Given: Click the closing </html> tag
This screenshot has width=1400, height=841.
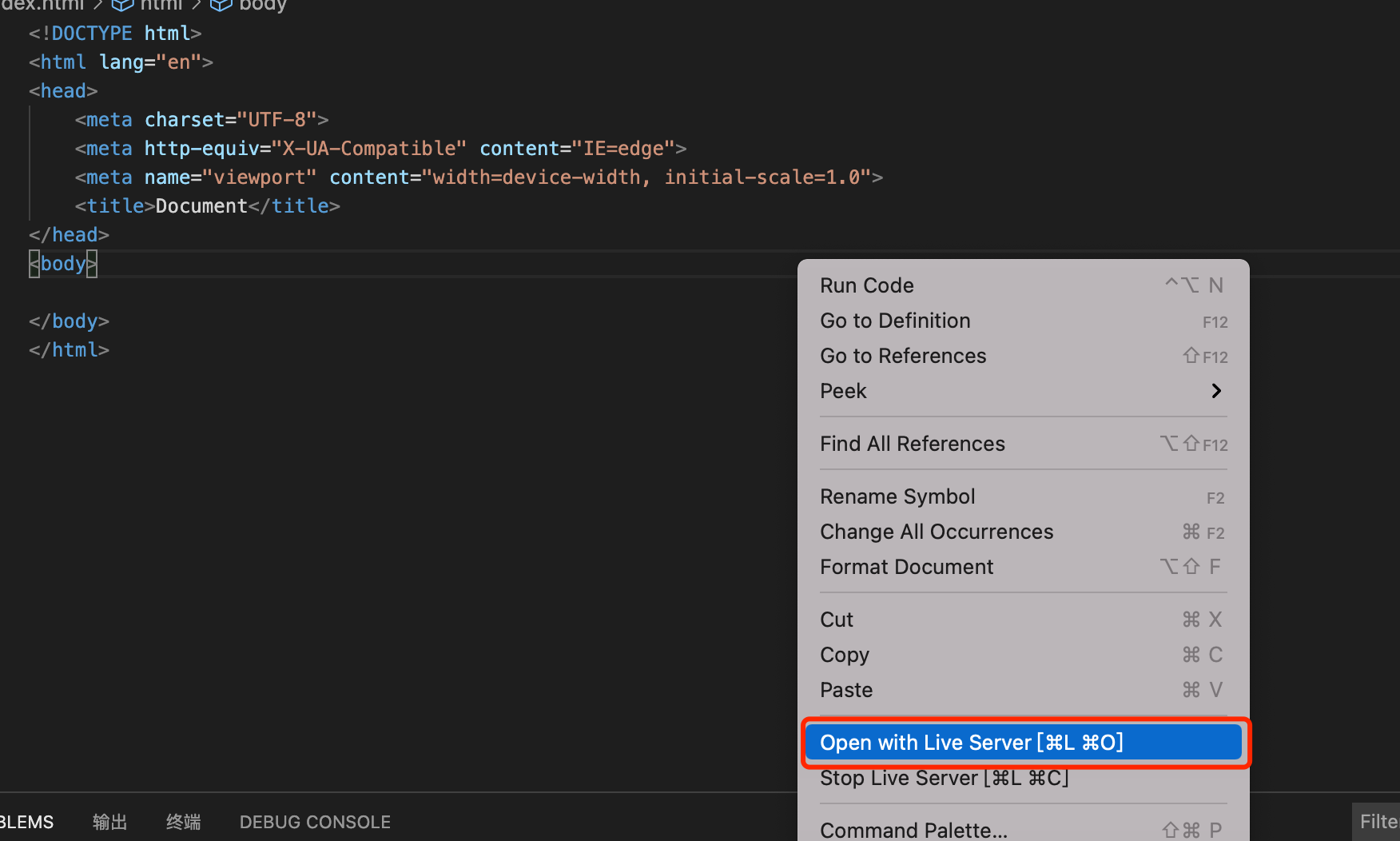Looking at the screenshot, I should click(x=69, y=350).
